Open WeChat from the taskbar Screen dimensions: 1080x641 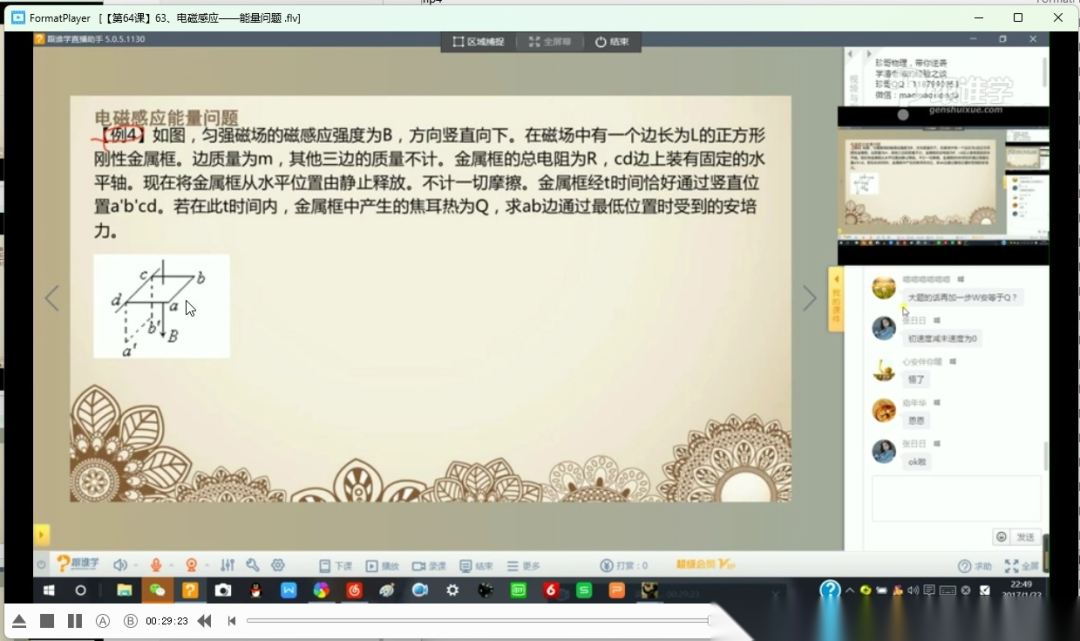point(157,591)
